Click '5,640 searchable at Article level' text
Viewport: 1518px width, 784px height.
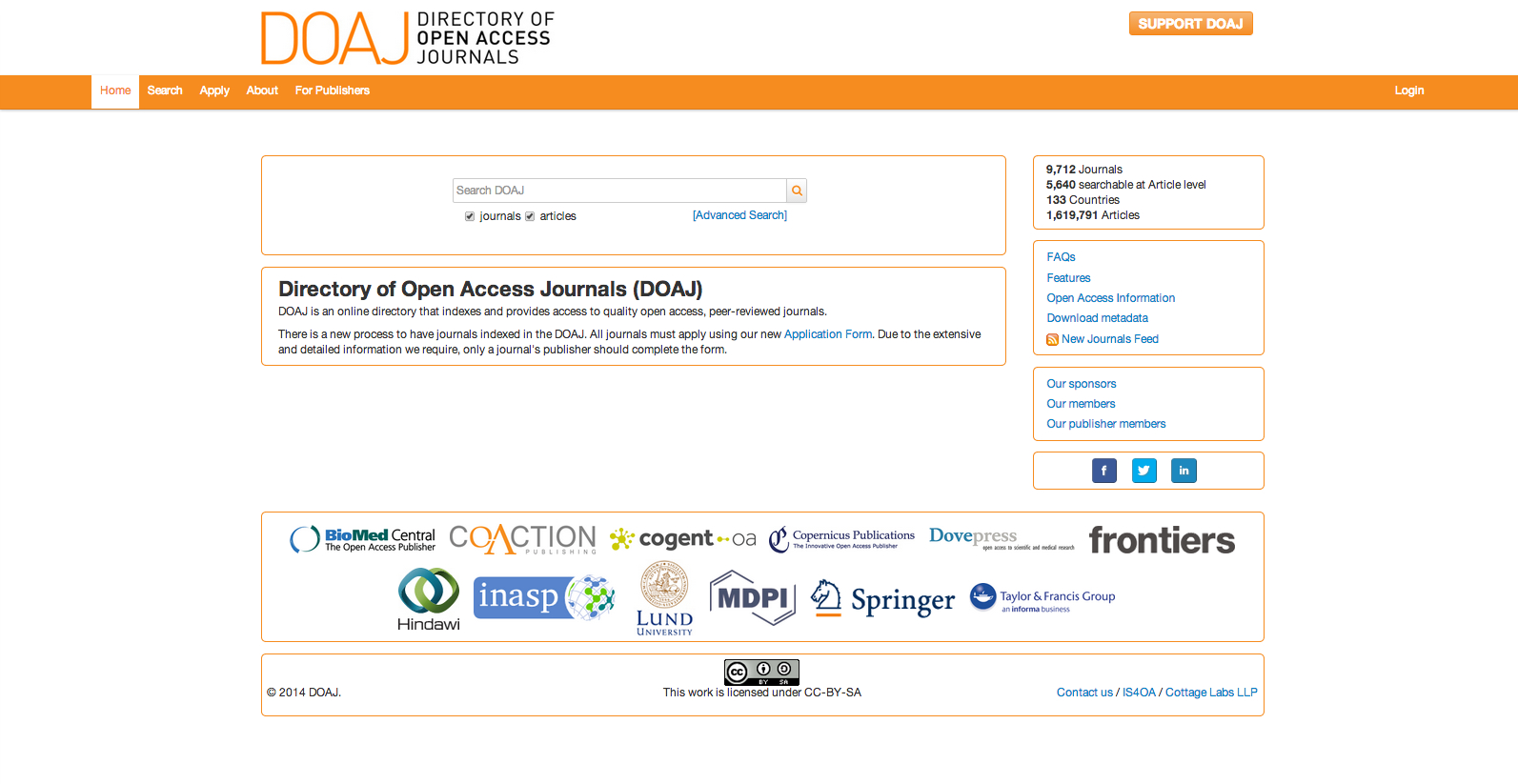(1126, 185)
